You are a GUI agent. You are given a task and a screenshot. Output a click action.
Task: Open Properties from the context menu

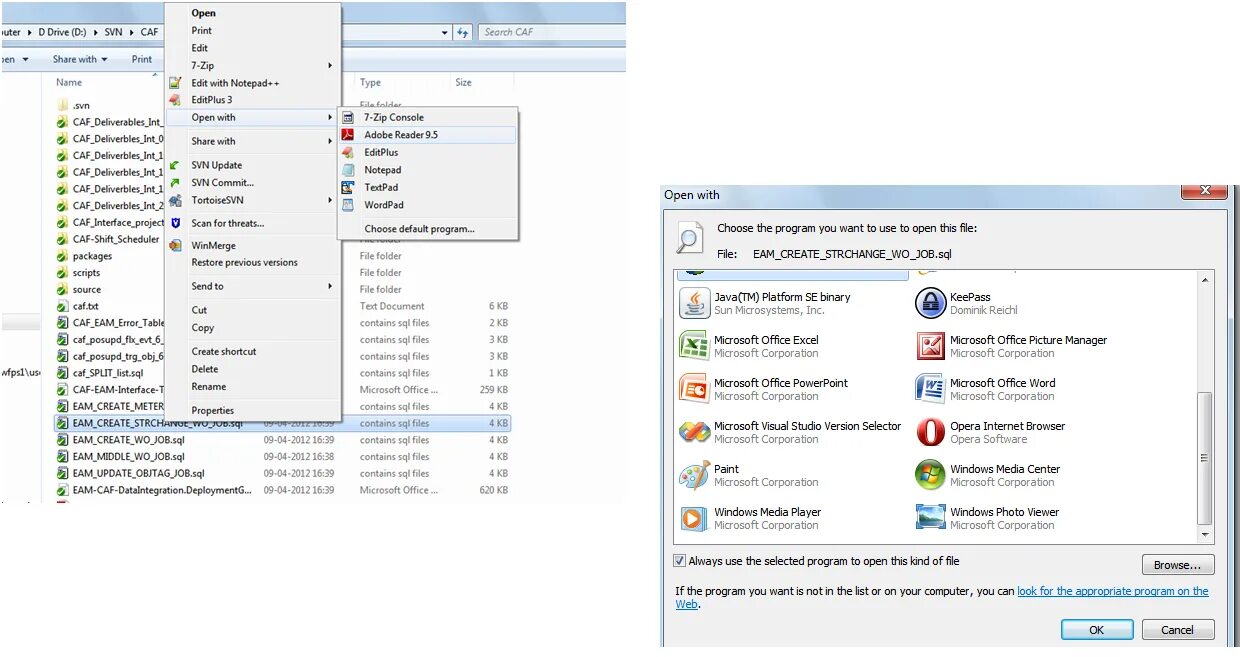(213, 411)
